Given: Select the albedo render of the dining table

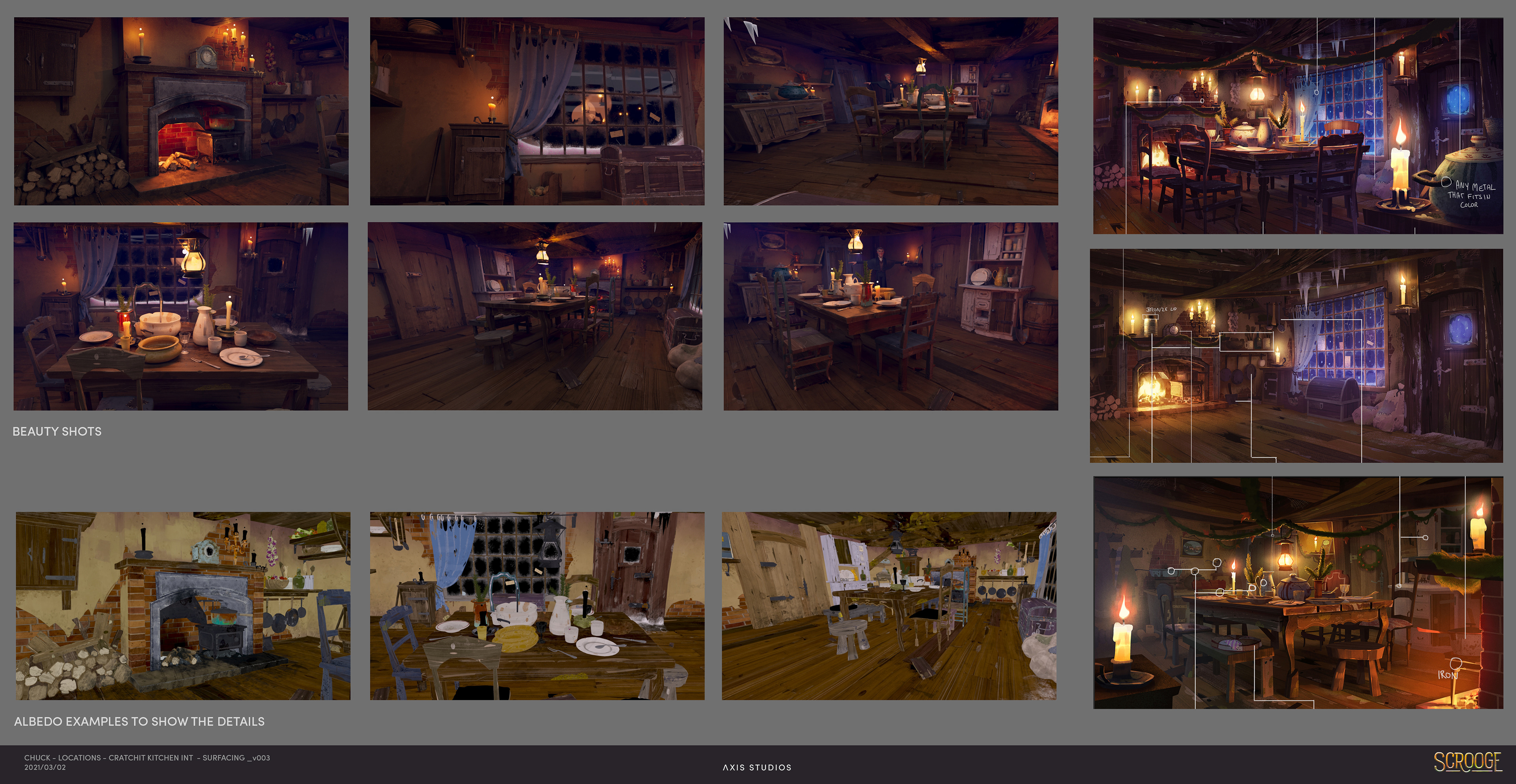Looking at the screenshot, I should coord(537,606).
